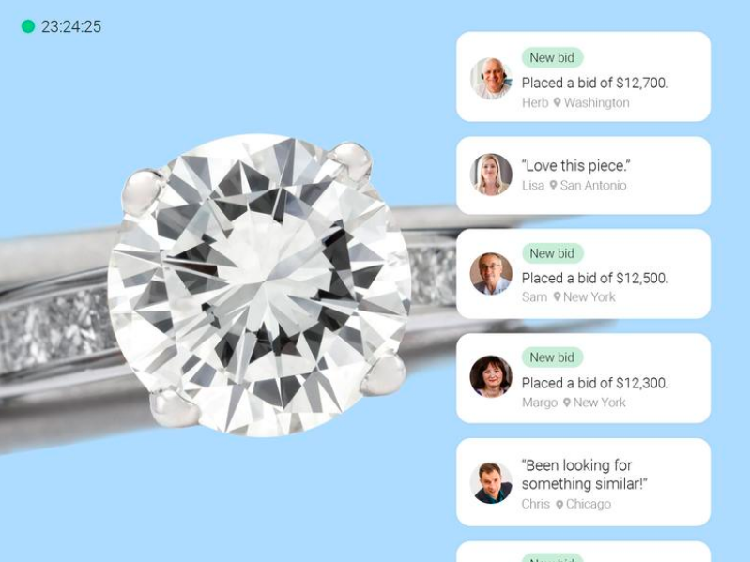
Task: Click location pin next to Chicago
Action: [x=559, y=504]
